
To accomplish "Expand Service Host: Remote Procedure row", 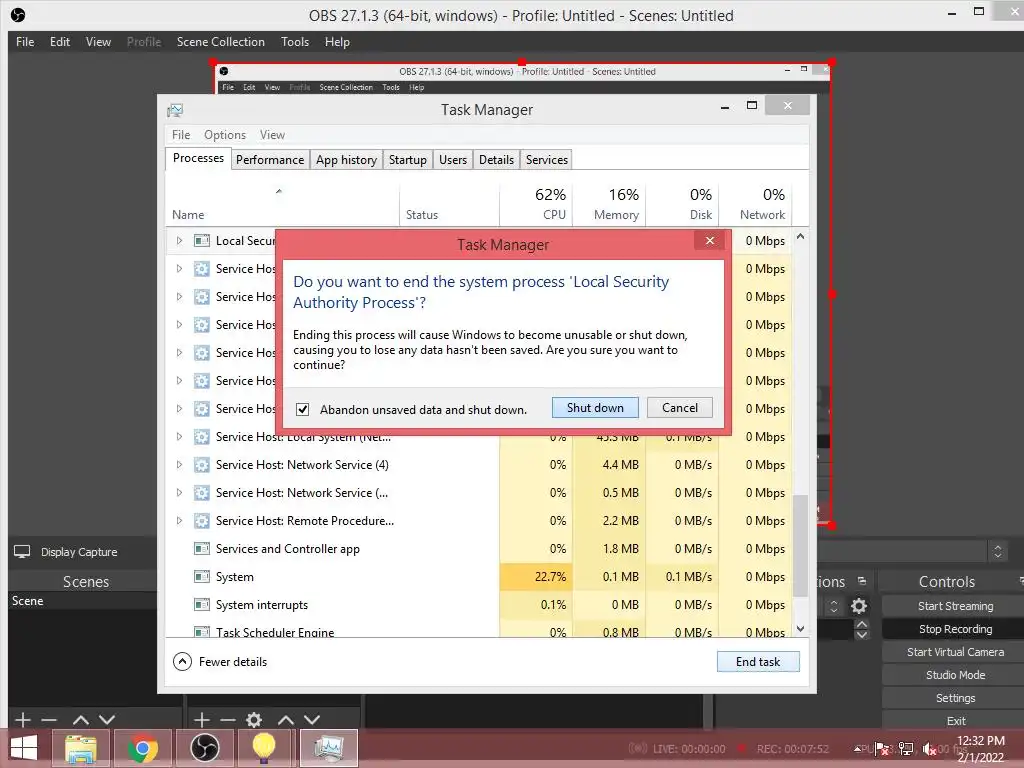I will coord(179,520).
